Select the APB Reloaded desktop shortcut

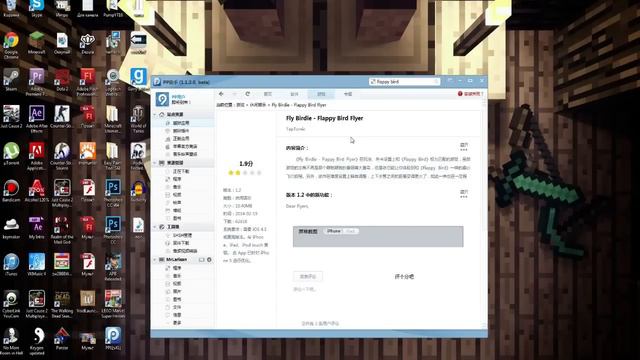(x=113, y=267)
